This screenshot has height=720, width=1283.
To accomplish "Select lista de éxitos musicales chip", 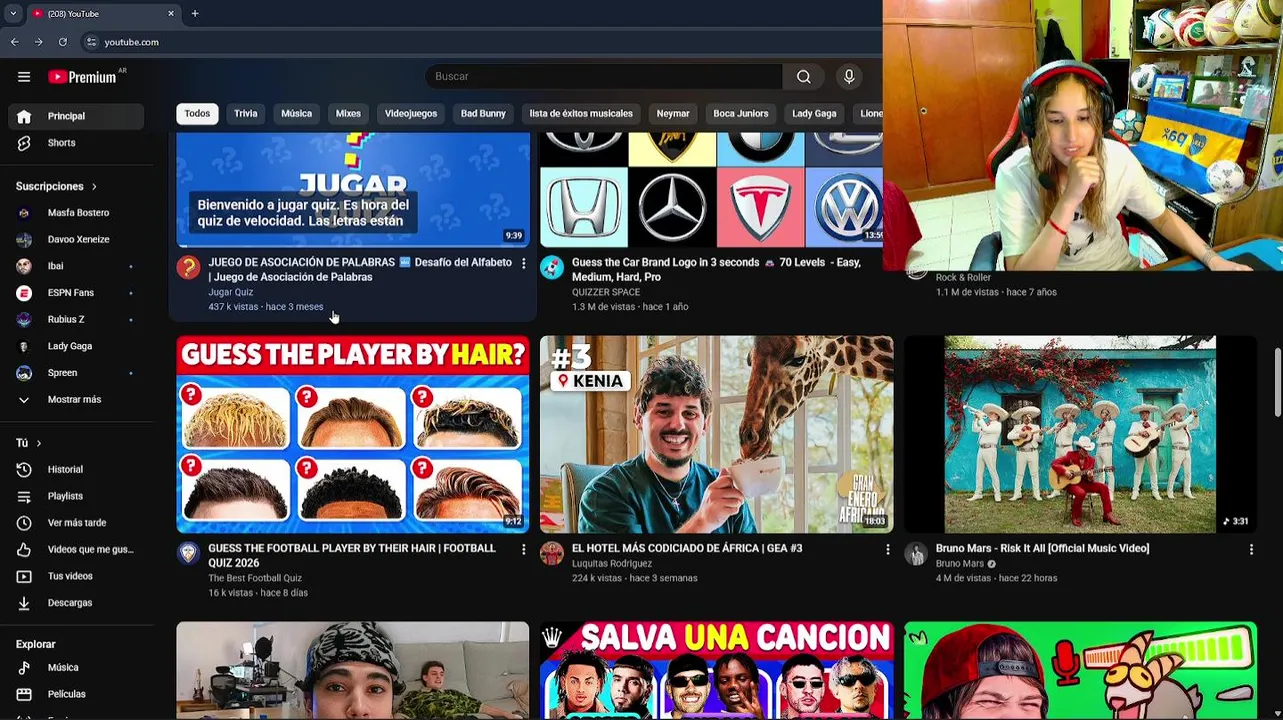I will coord(581,113).
